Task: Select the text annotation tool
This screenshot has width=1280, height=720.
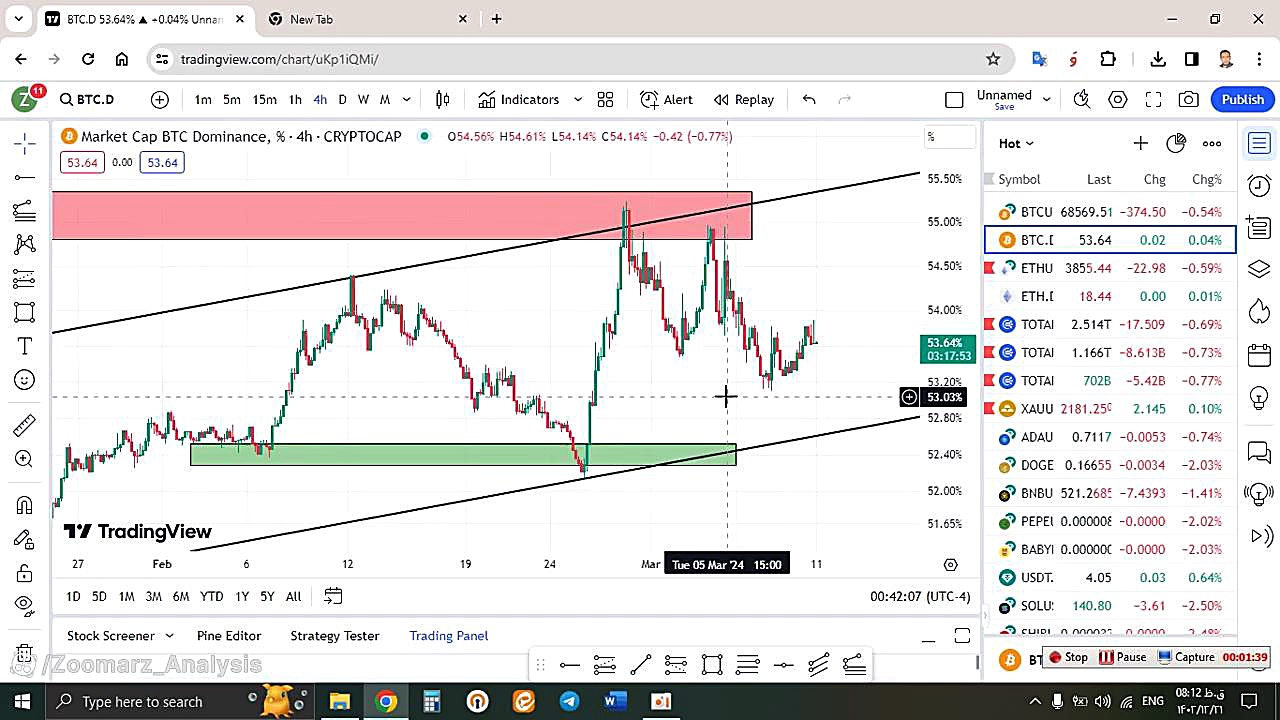Action: (x=25, y=346)
